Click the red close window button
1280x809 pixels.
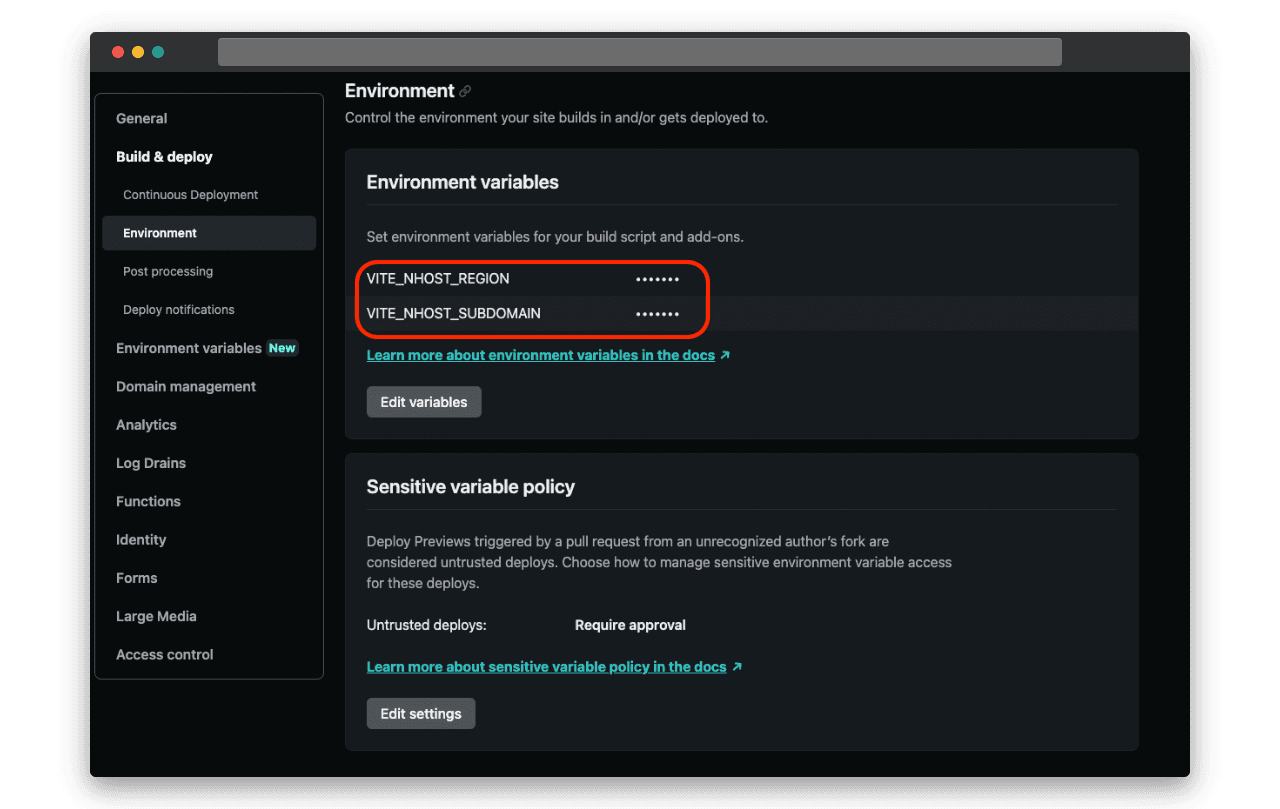tap(118, 52)
